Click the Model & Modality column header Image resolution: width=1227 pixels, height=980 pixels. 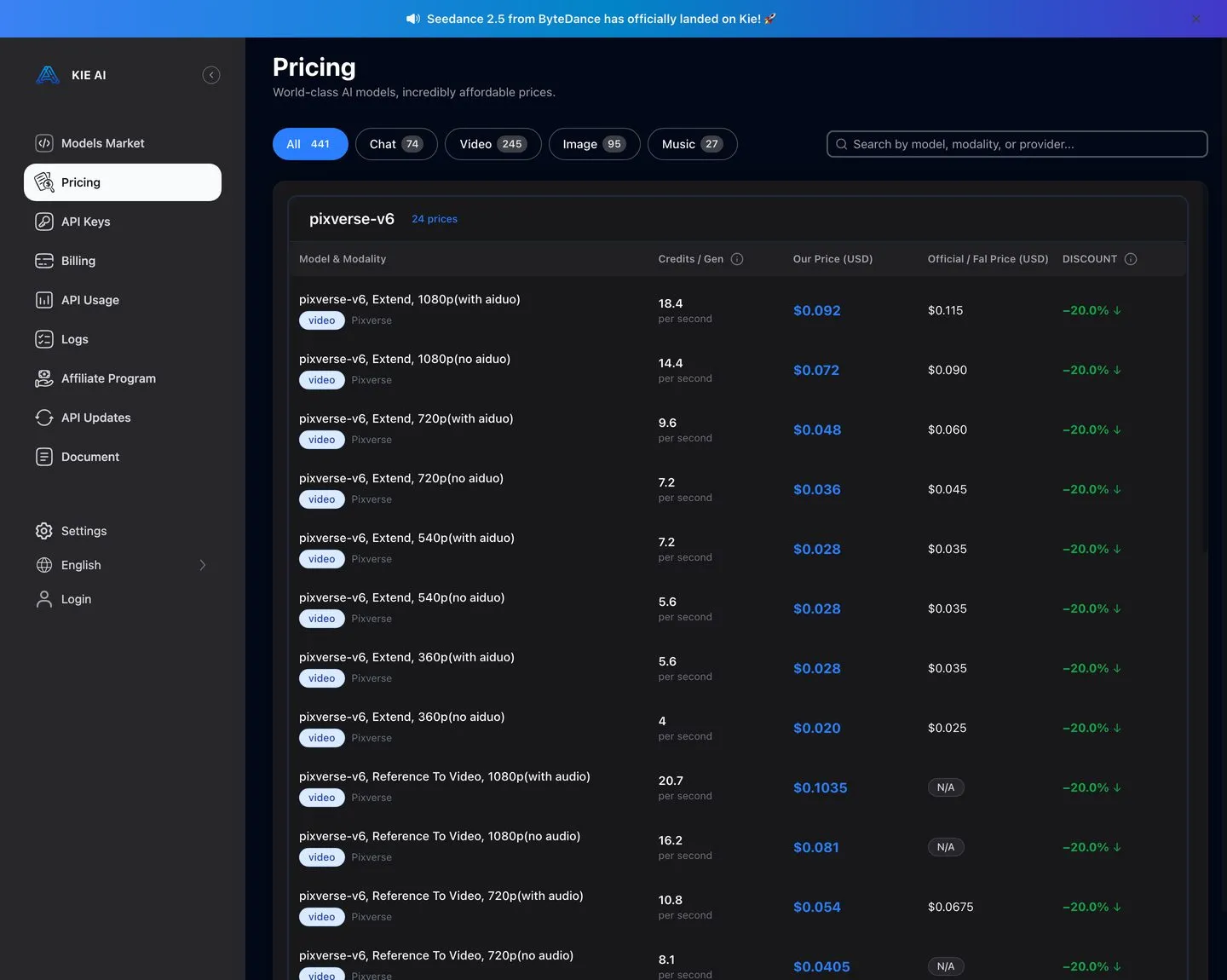coord(343,259)
